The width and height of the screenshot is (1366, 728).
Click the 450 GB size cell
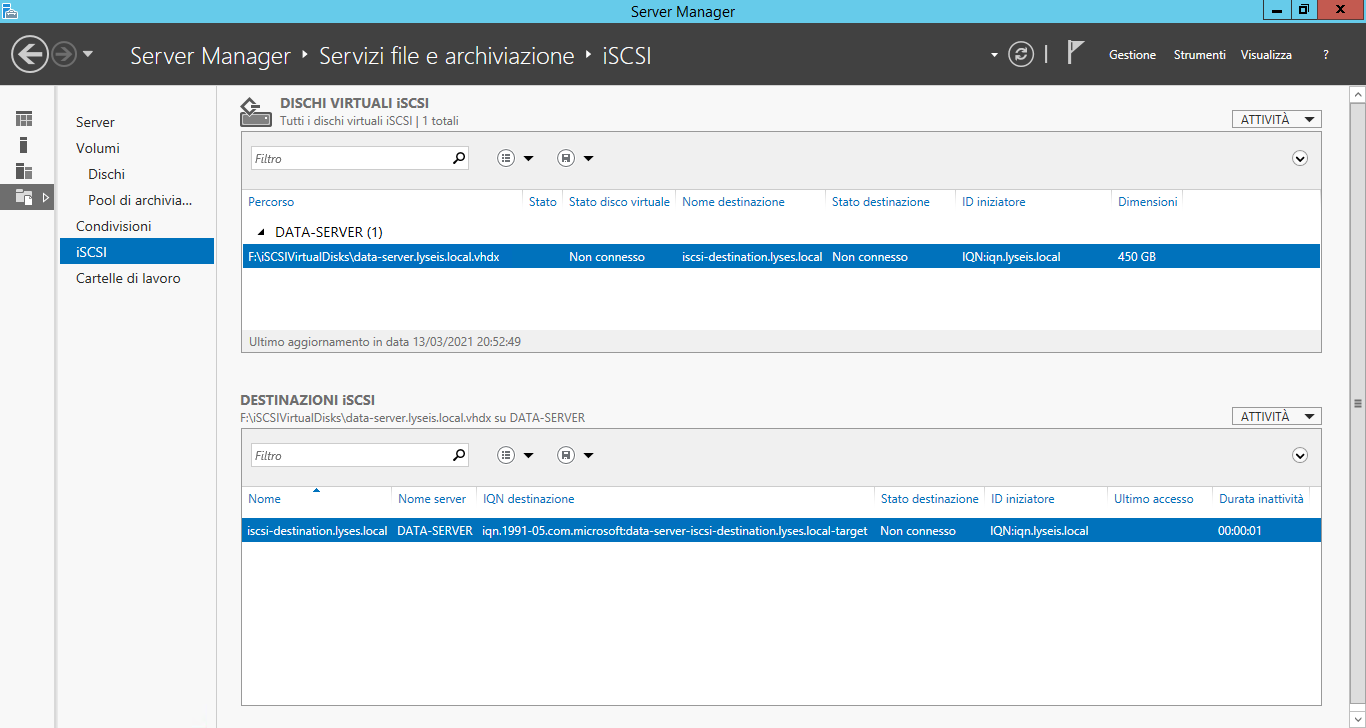1136,257
